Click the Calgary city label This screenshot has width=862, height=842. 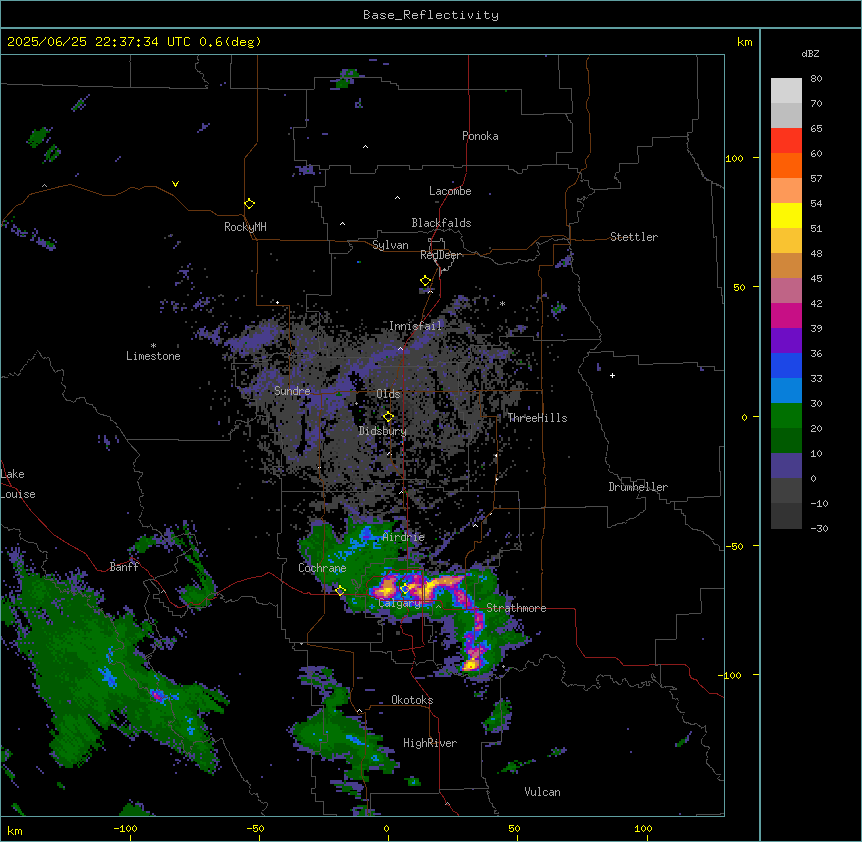click(x=399, y=603)
